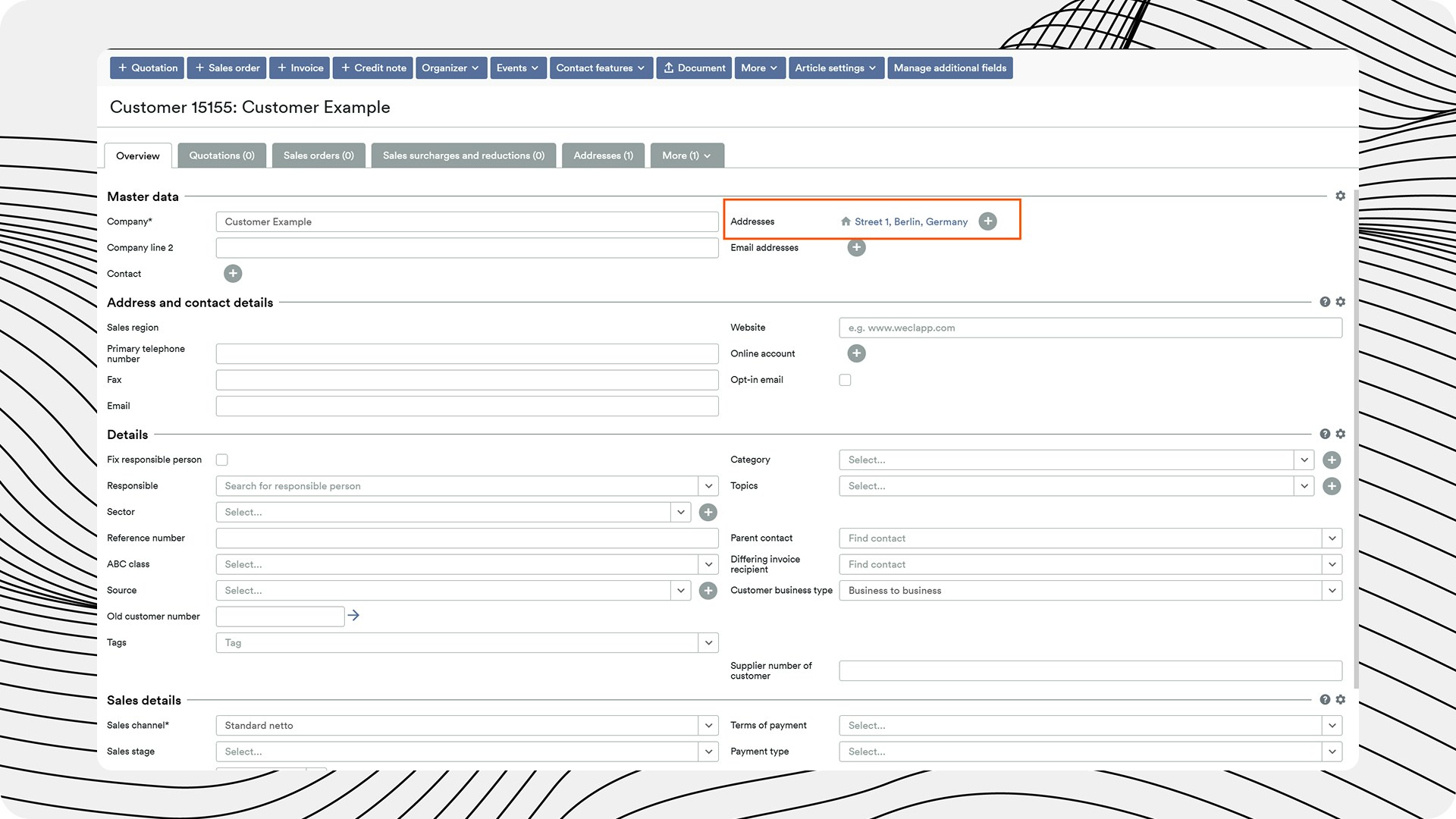Screen dimensions: 1456x819
Task: Open the Contact features menu
Action: click(x=601, y=68)
